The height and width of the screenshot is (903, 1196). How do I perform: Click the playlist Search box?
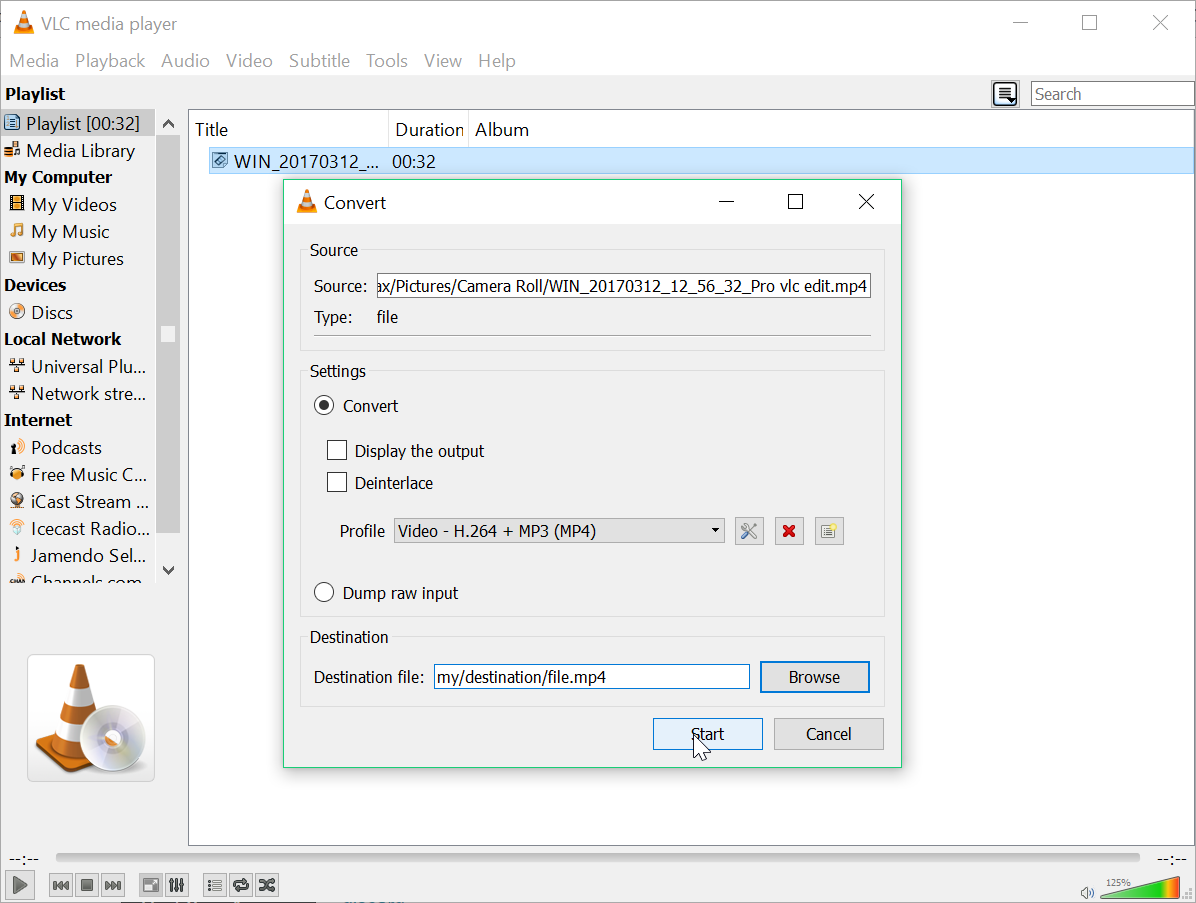click(x=1112, y=94)
